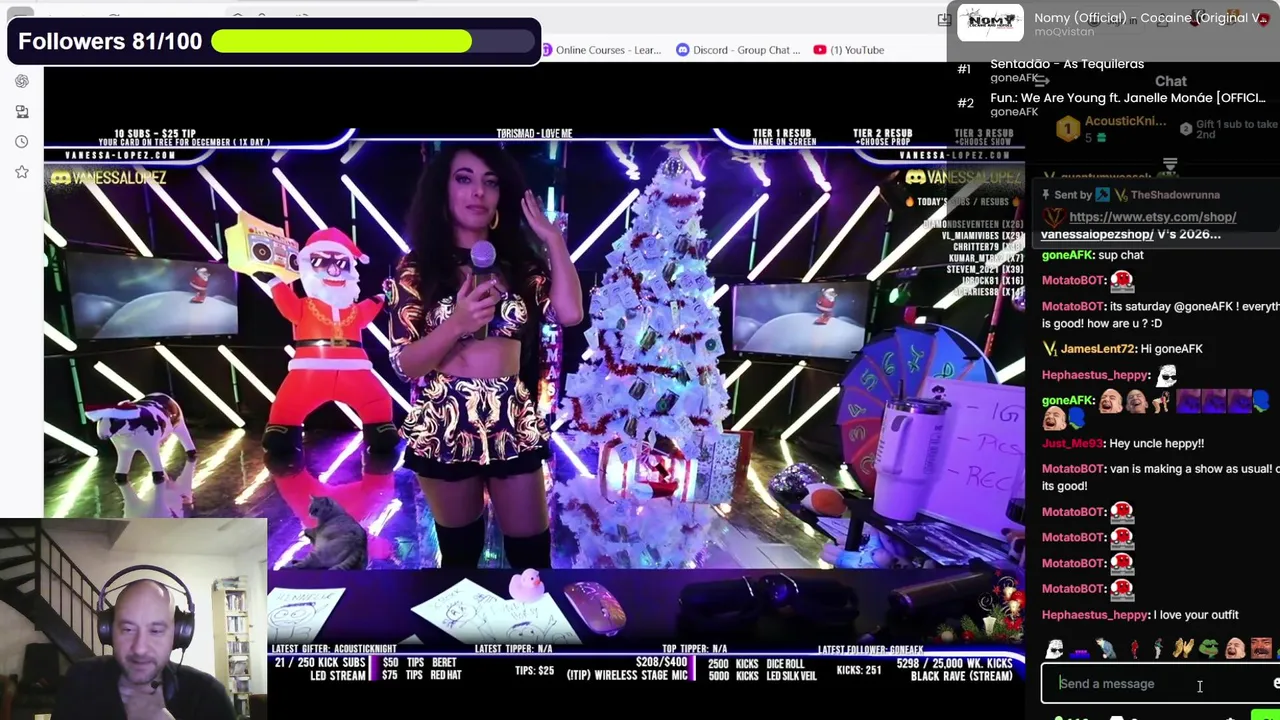Click the vanessa-lopez.com banner text in stream

[120, 156]
